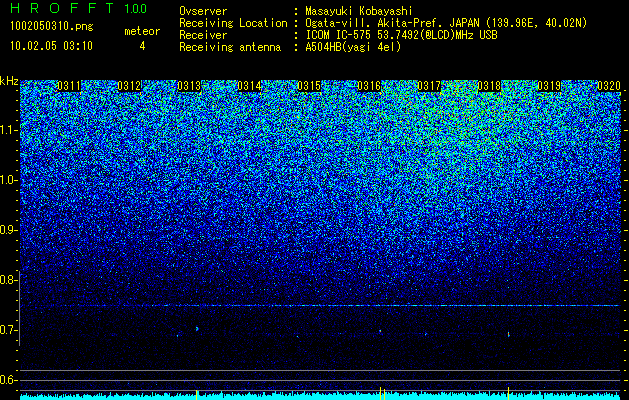Viewport: 629px width, 400px height.
Task: Click the date stamp 10.02.05 03:10
Action: 51,46
